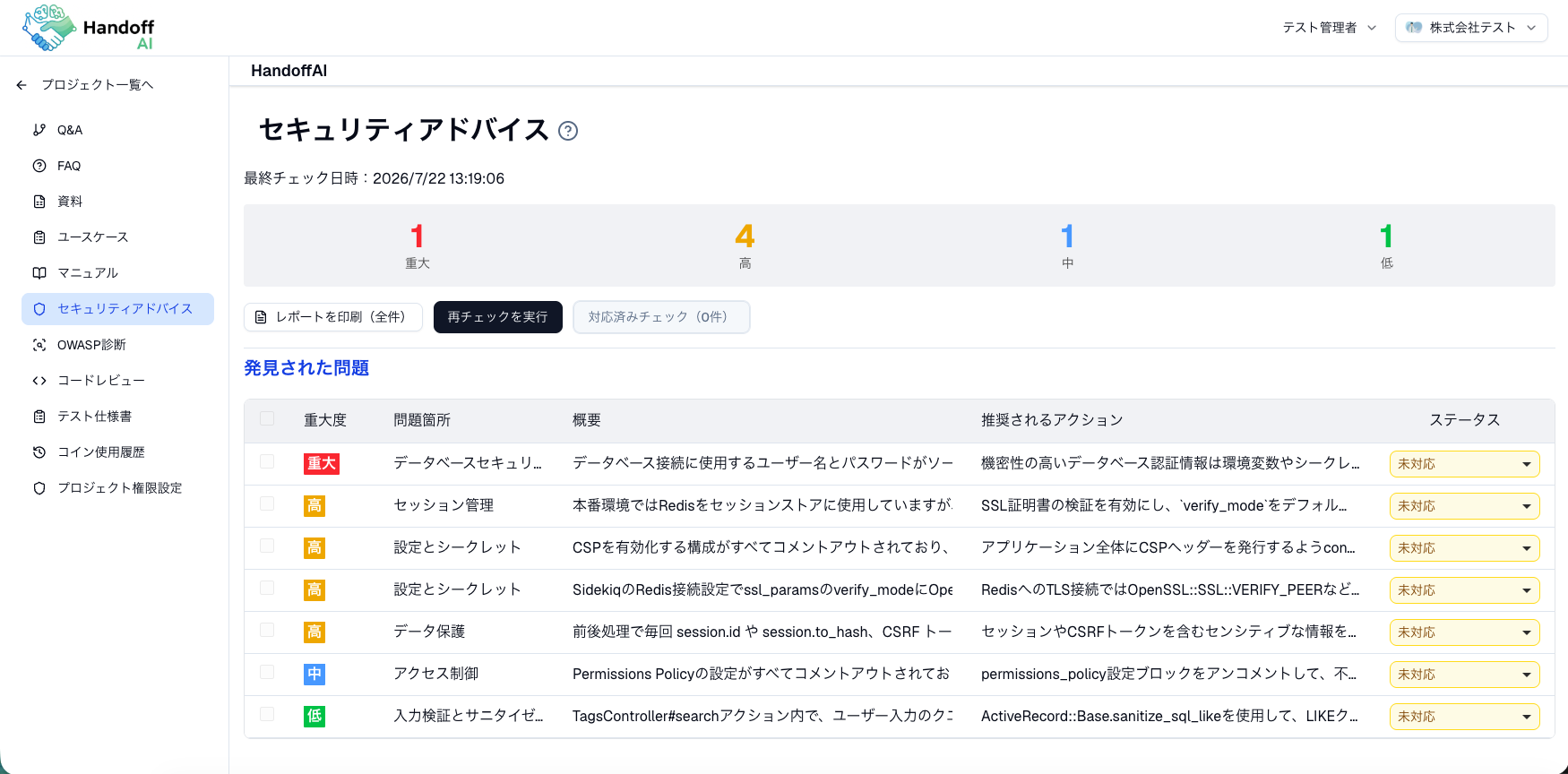The height and width of the screenshot is (774, 1568).
Task: Click 対応済みチェック（0件） button
Action: click(661, 317)
